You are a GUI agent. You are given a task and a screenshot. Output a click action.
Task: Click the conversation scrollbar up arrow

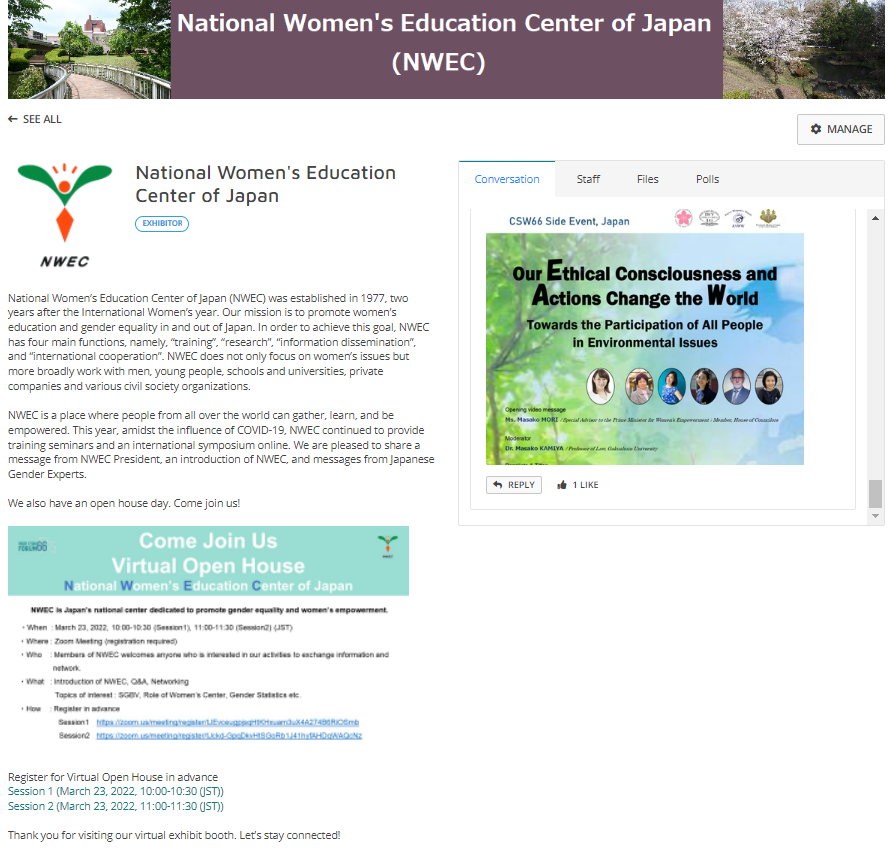coord(876,218)
